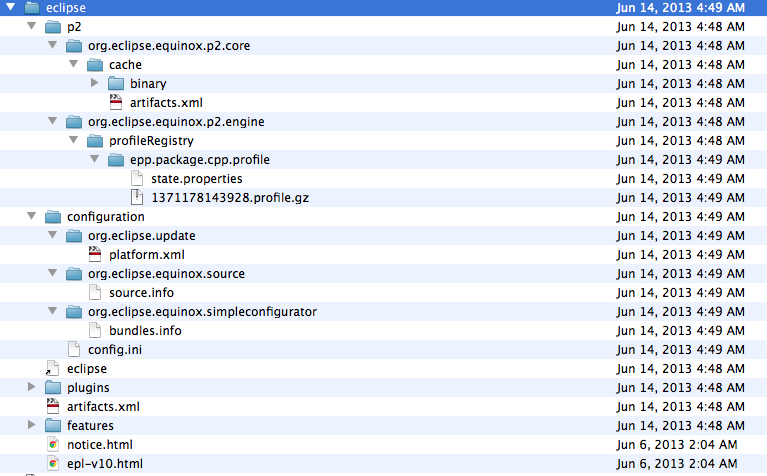Click the source.info file icon
The image size is (767, 476).
95,293
